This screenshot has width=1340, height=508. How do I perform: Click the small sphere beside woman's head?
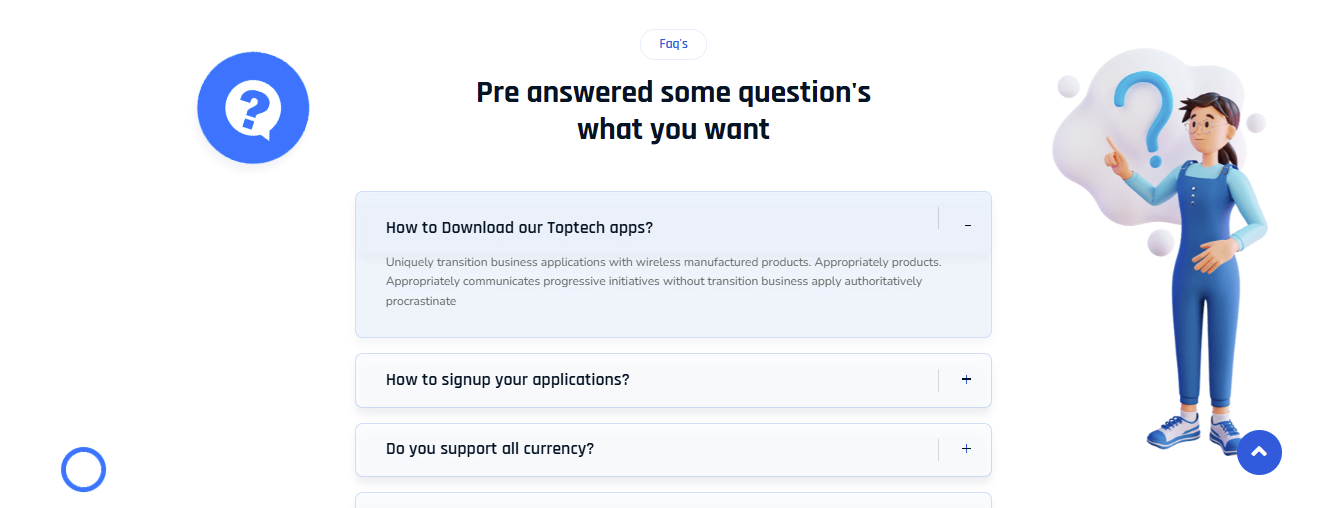(1256, 123)
